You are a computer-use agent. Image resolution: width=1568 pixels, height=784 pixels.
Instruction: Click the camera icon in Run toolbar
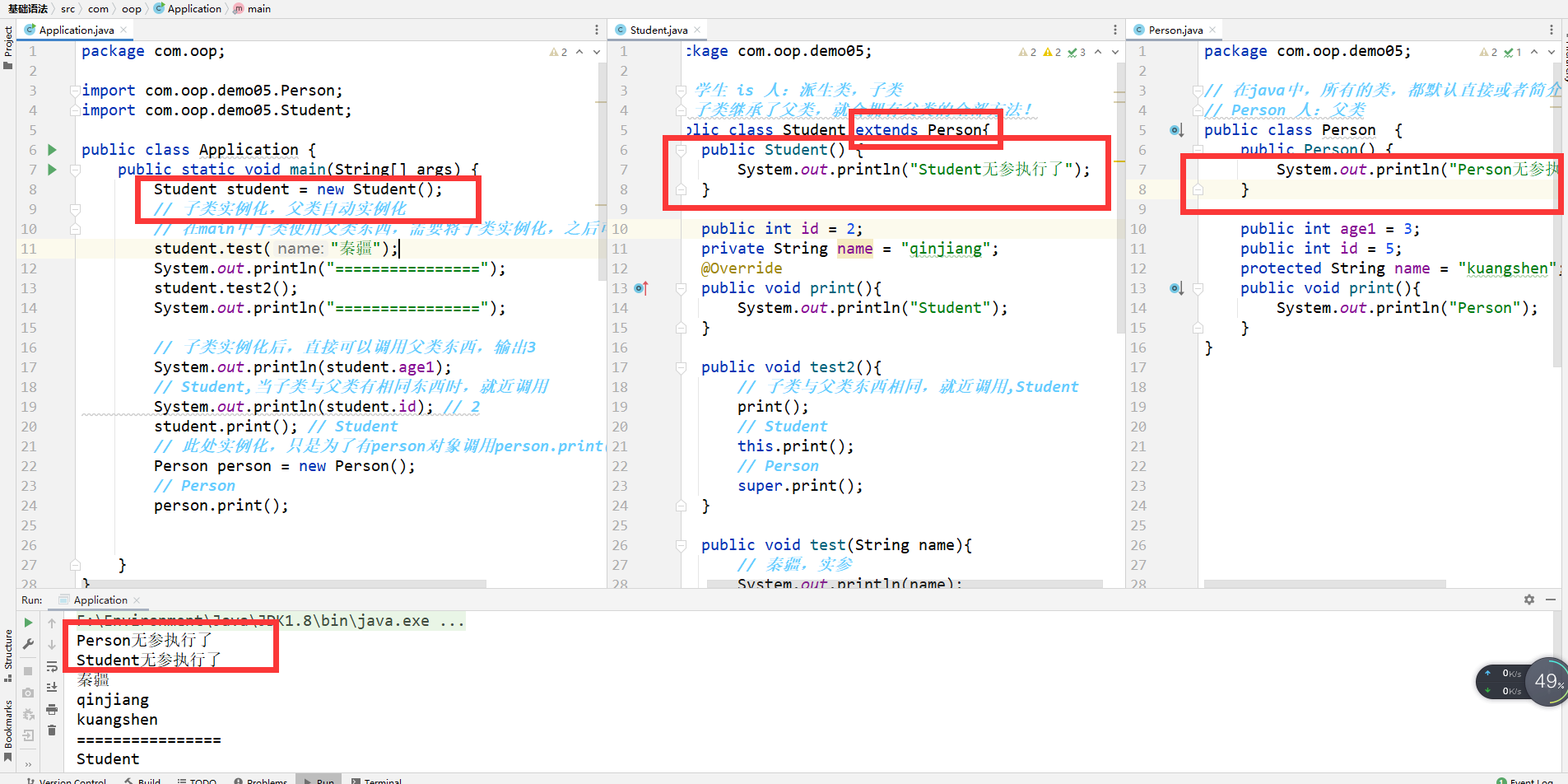[28, 693]
